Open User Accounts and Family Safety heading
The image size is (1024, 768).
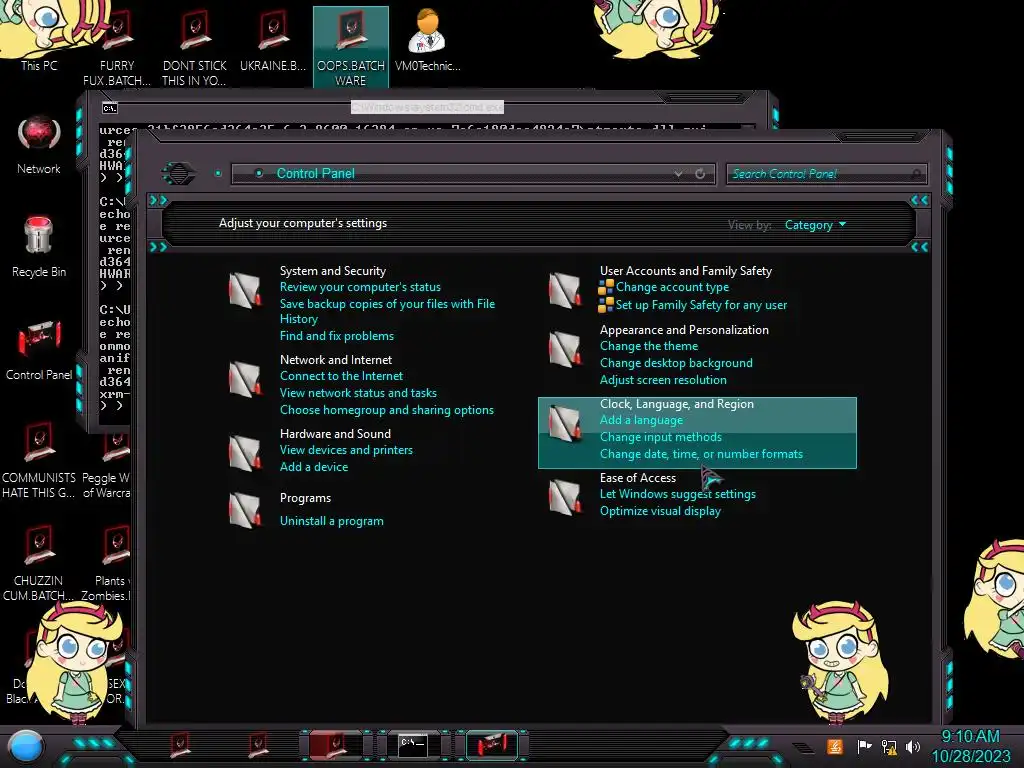point(686,270)
